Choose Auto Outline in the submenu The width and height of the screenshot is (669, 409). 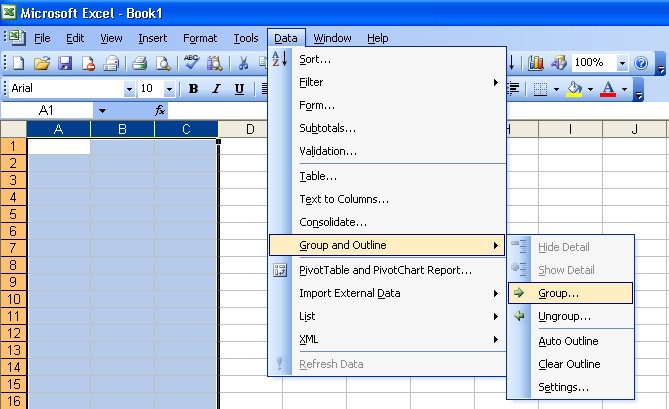tap(570, 341)
